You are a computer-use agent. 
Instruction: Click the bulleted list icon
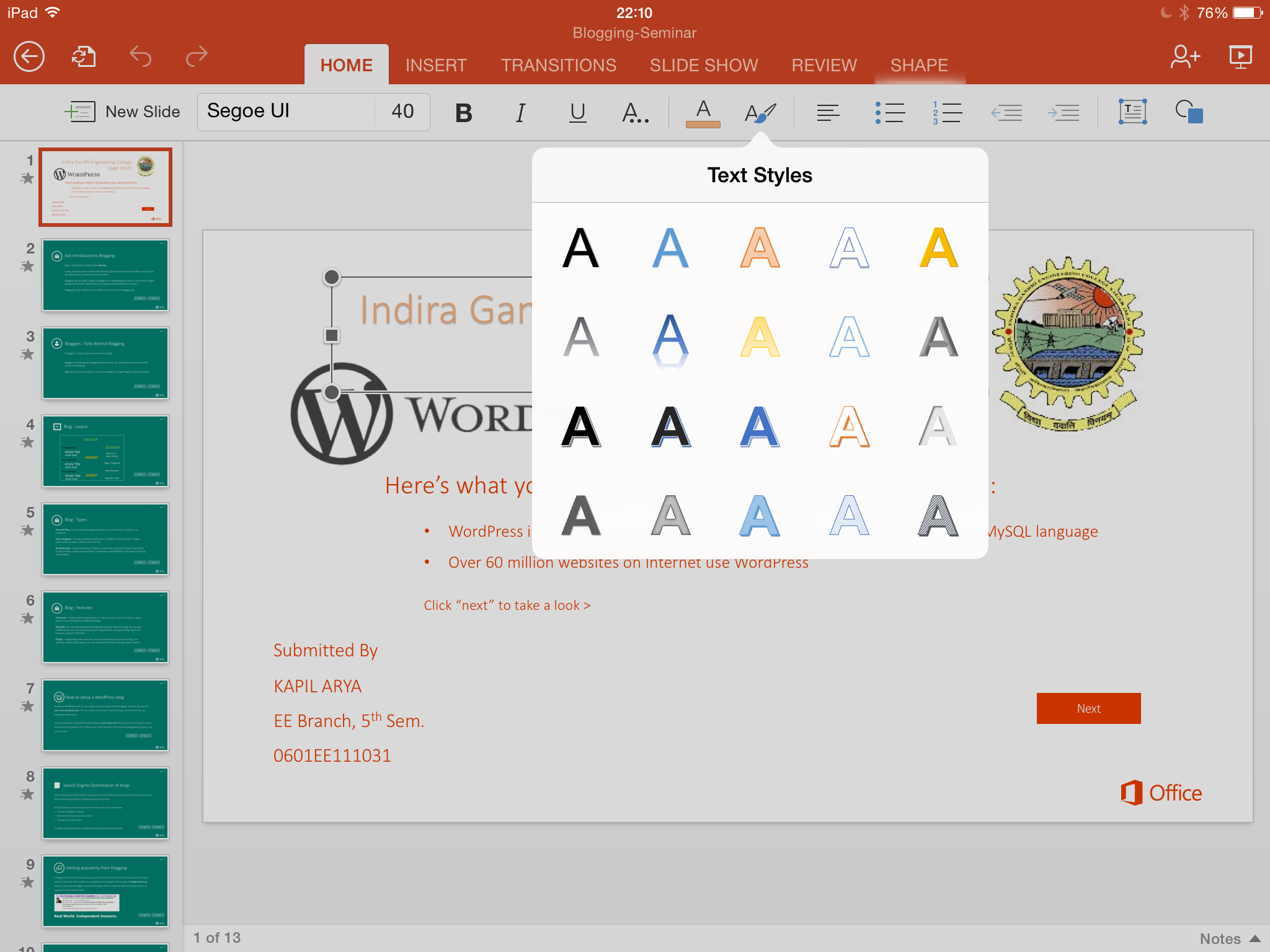(x=890, y=112)
